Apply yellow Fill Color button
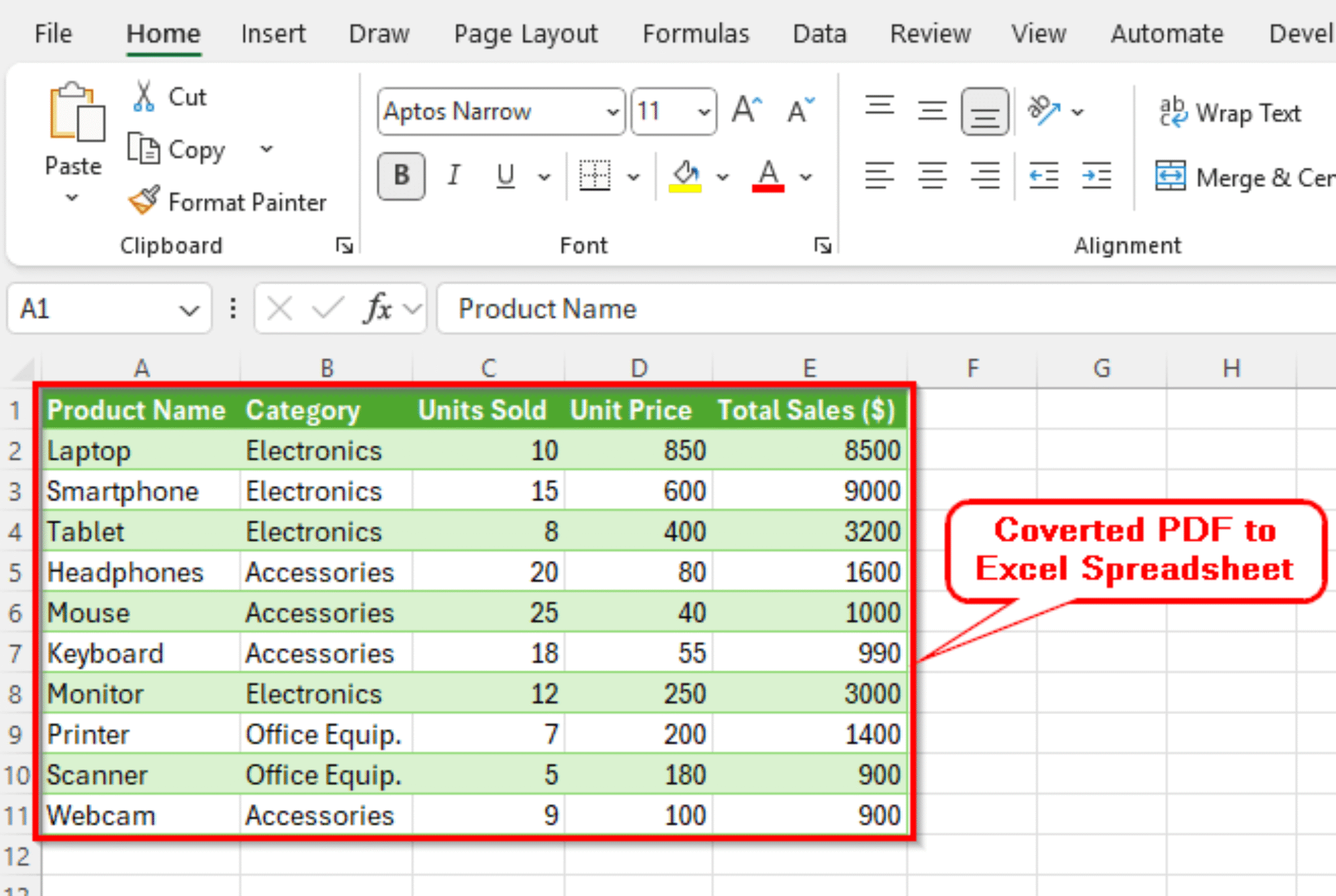 click(685, 176)
